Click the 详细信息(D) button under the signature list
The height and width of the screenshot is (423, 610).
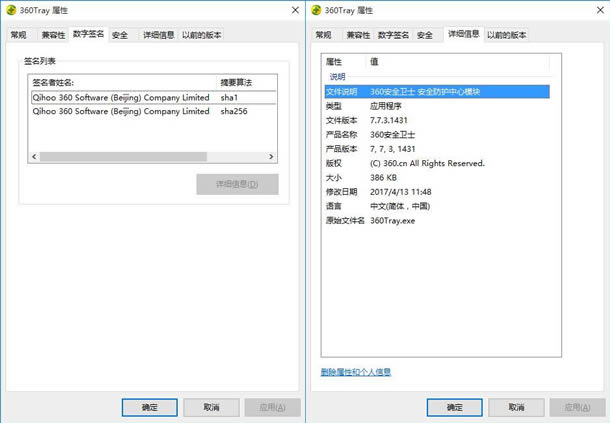tap(236, 185)
